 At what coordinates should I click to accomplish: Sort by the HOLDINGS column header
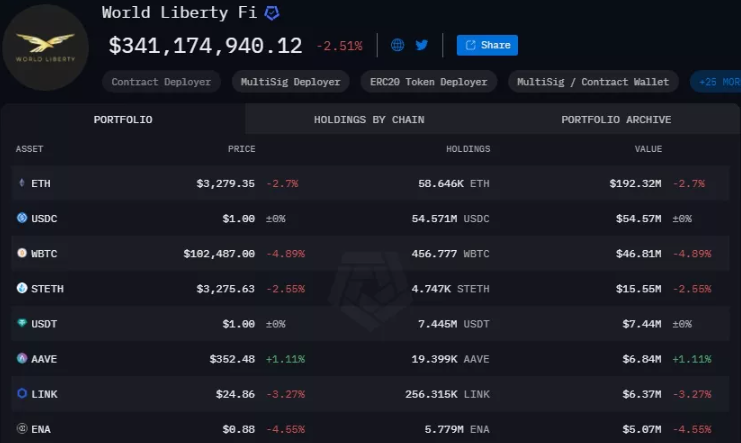pyautogui.click(x=468, y=149)
